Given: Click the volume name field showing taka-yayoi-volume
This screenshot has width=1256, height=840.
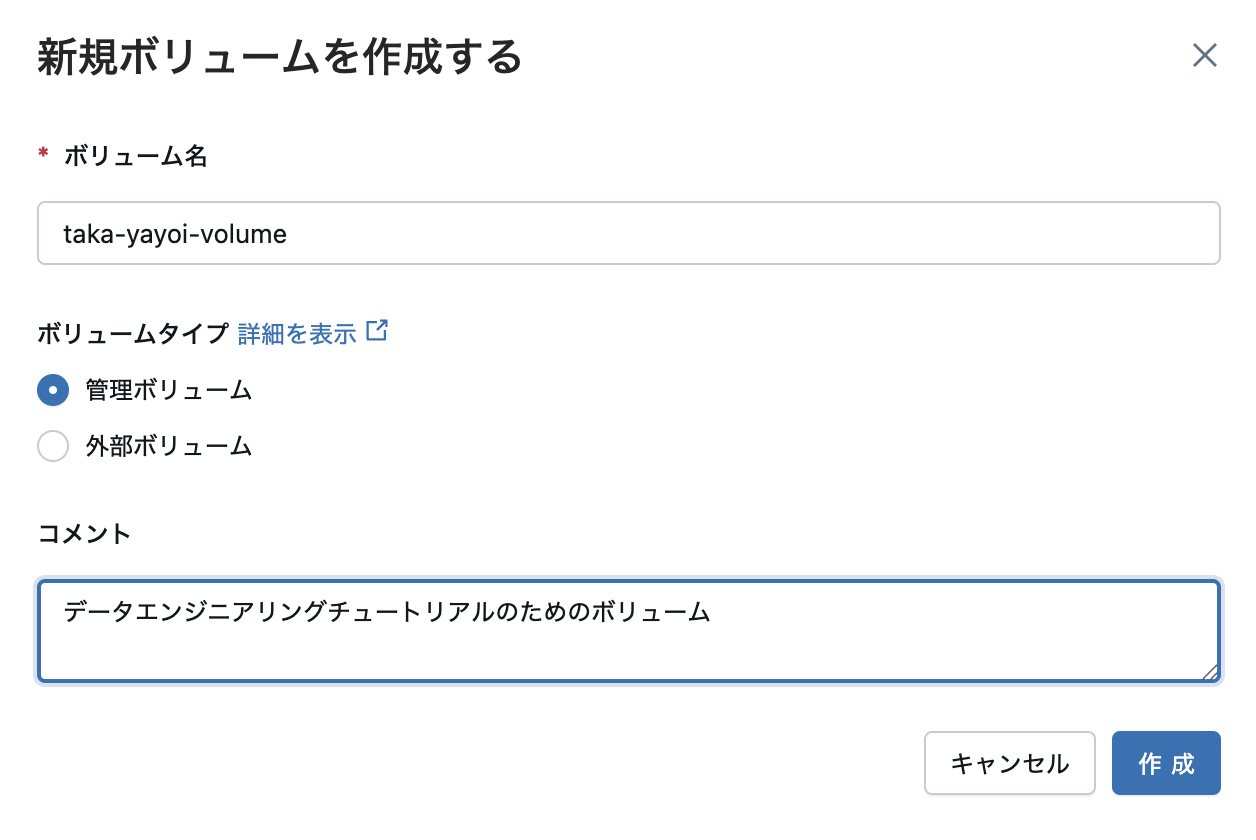Looking at the screenshot, I should click(628, 232).
